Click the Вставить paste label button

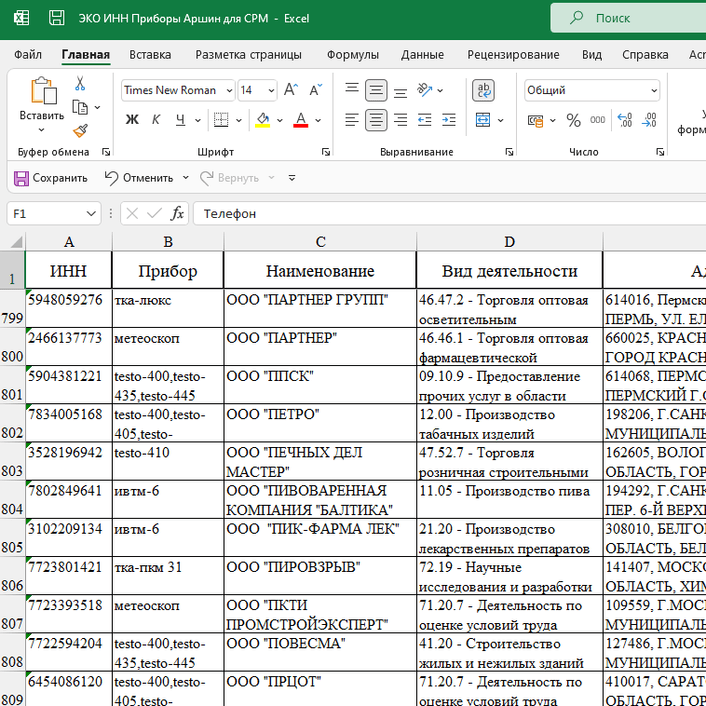pyautogui.click(x=41, y=116)
